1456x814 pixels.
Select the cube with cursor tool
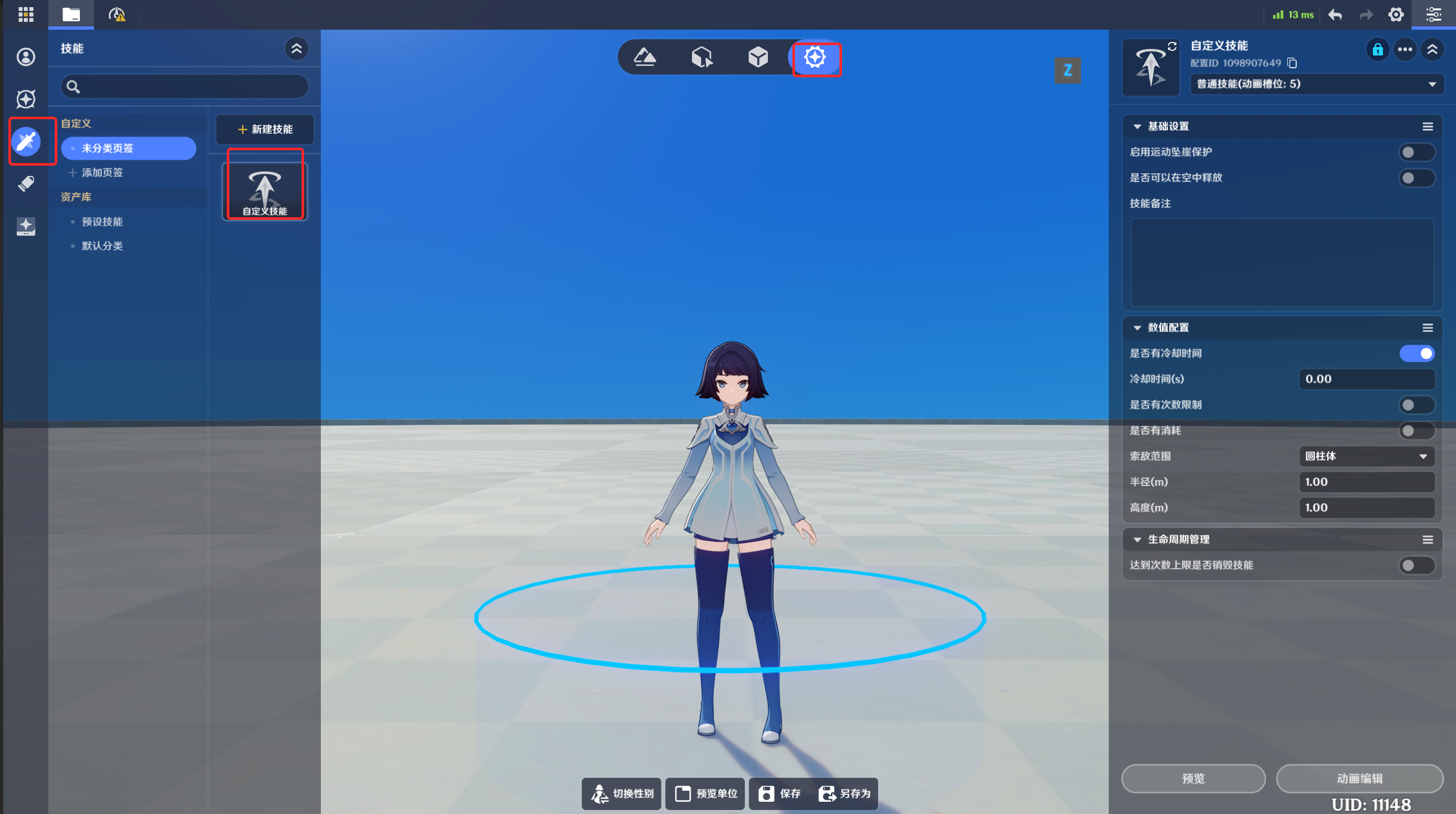point(702,57)
